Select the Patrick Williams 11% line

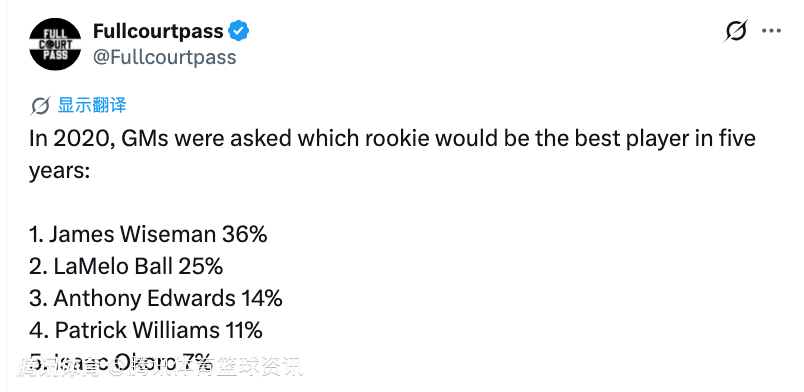(x=146, y=330)
